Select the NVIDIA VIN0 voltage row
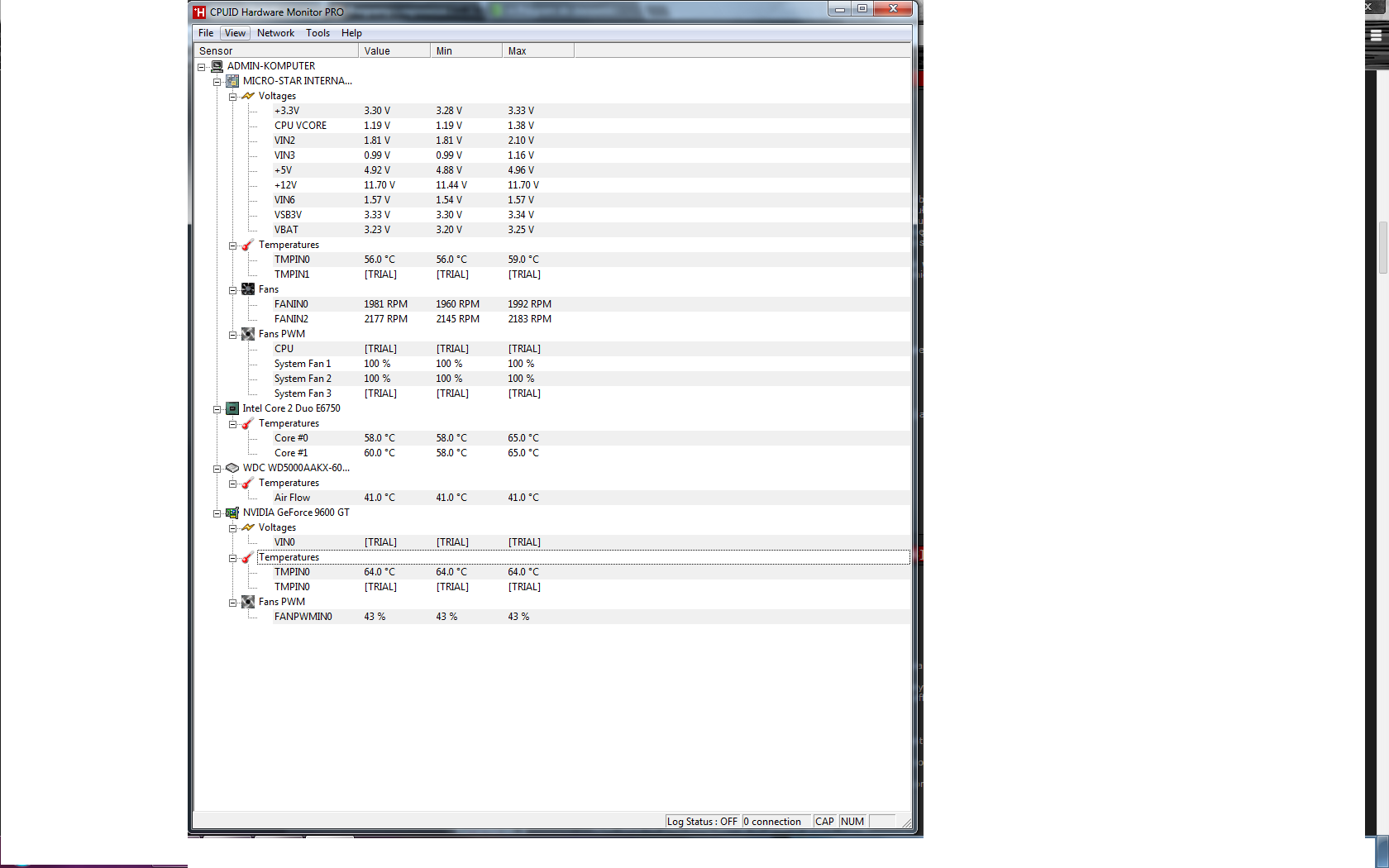 tap(591, 542)
